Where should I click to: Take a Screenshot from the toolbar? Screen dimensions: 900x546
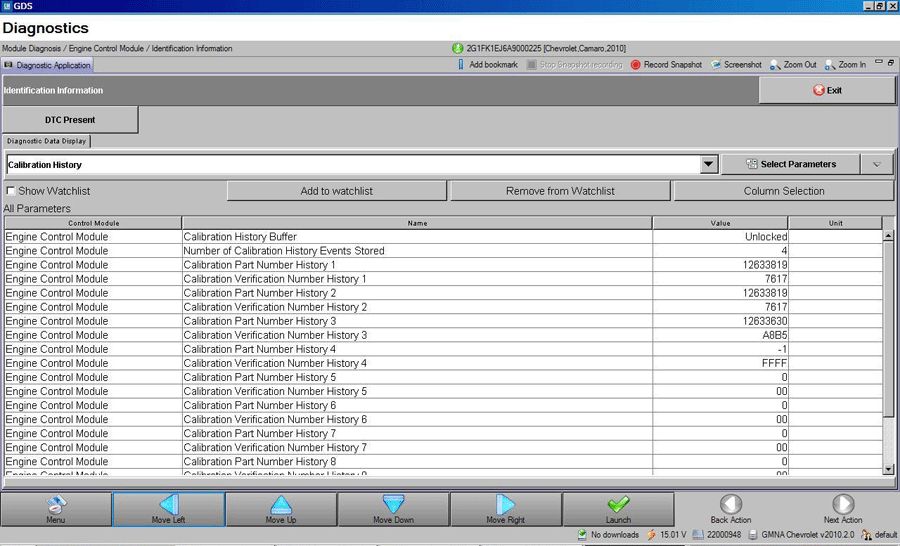point(716,65)
